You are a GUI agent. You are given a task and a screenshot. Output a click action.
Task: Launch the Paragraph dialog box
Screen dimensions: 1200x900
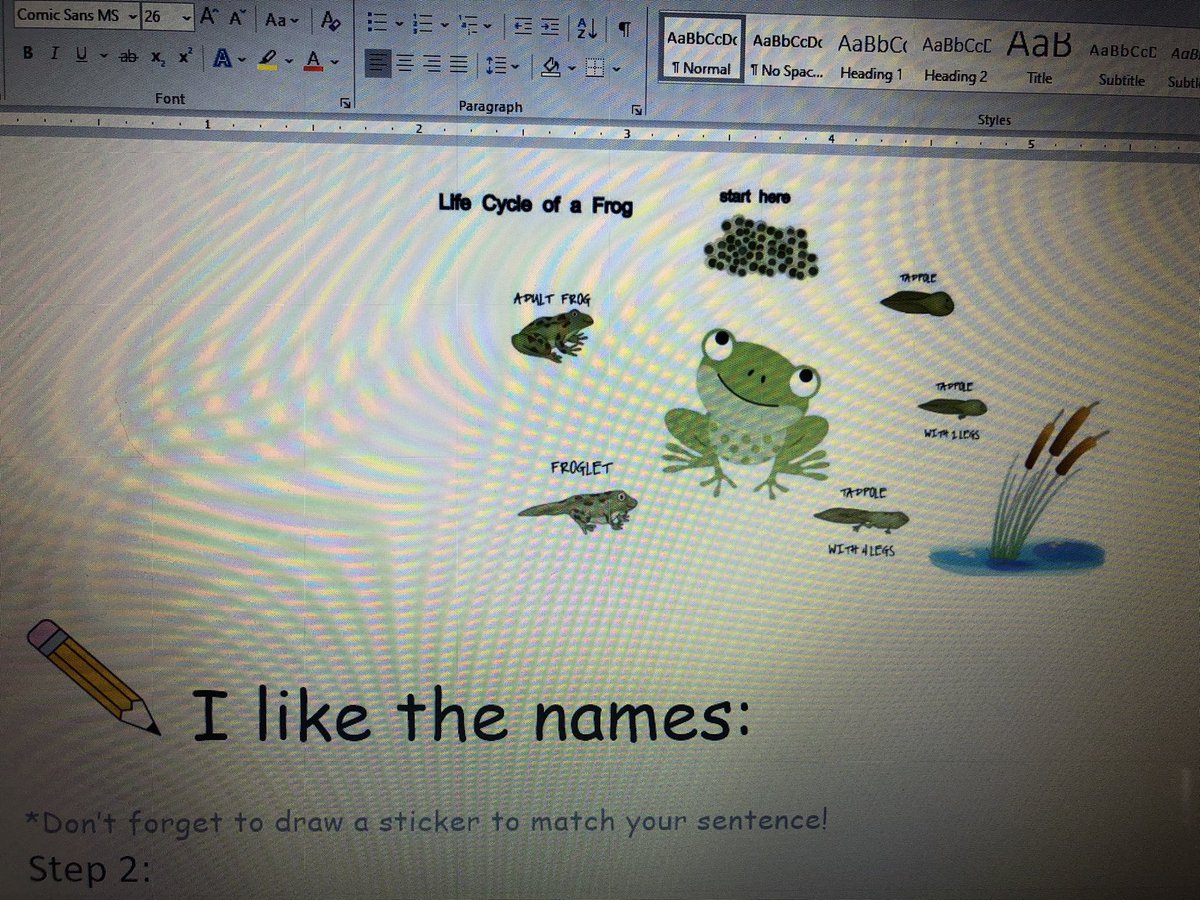pyautogui.click(x=636, y=108)
